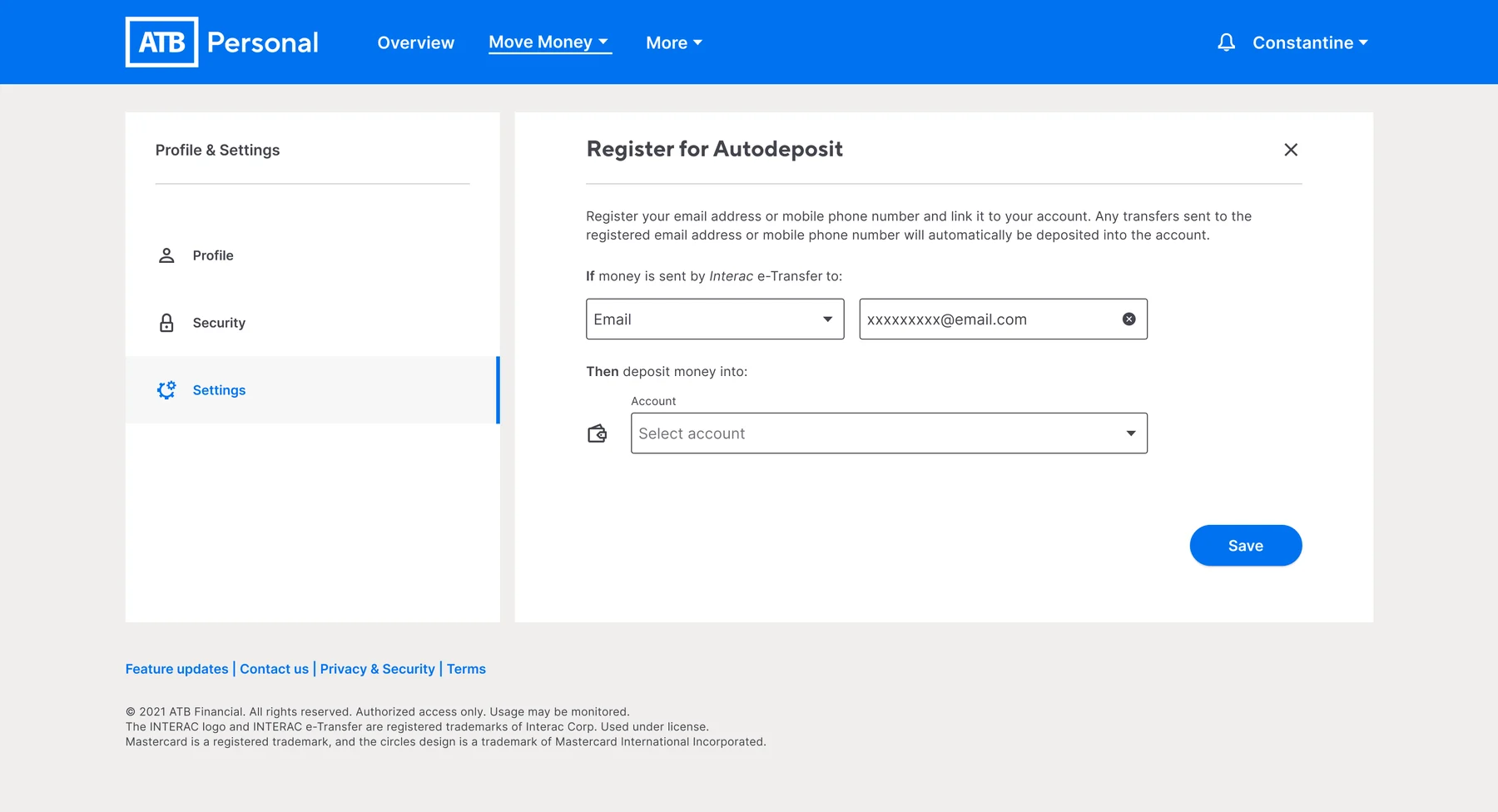
Task: Open the Terms link
Action: pyautogui.click(x=466, y=669)
